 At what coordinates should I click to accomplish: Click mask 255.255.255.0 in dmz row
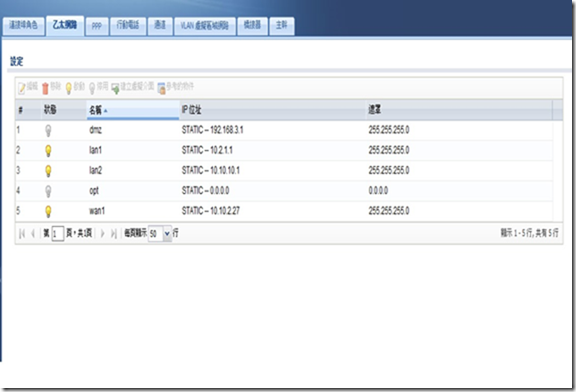389,130
